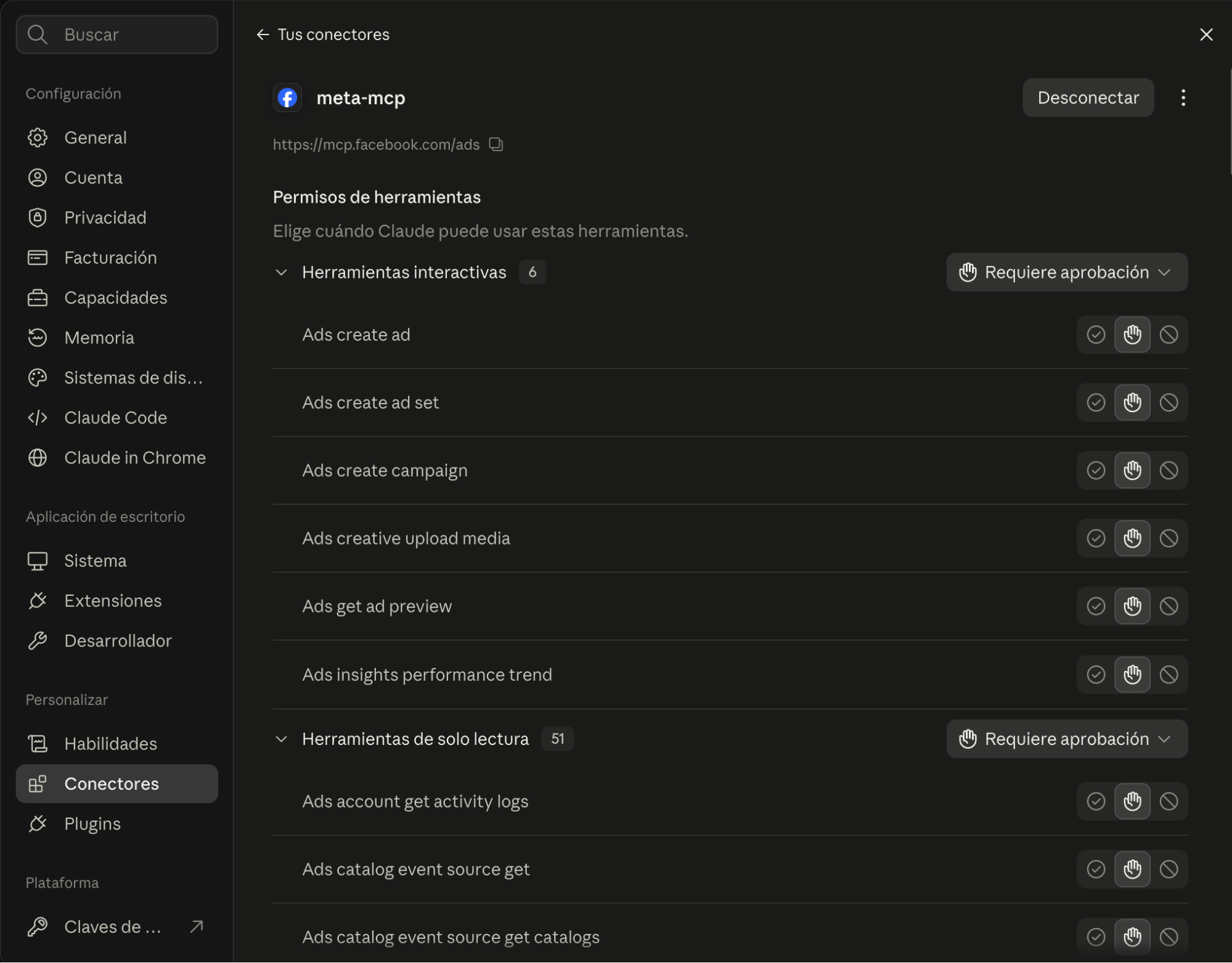Require approval for Ads catalog event source get
The width and height of the screenshot is (1232, 963).
coord(1132,869)
